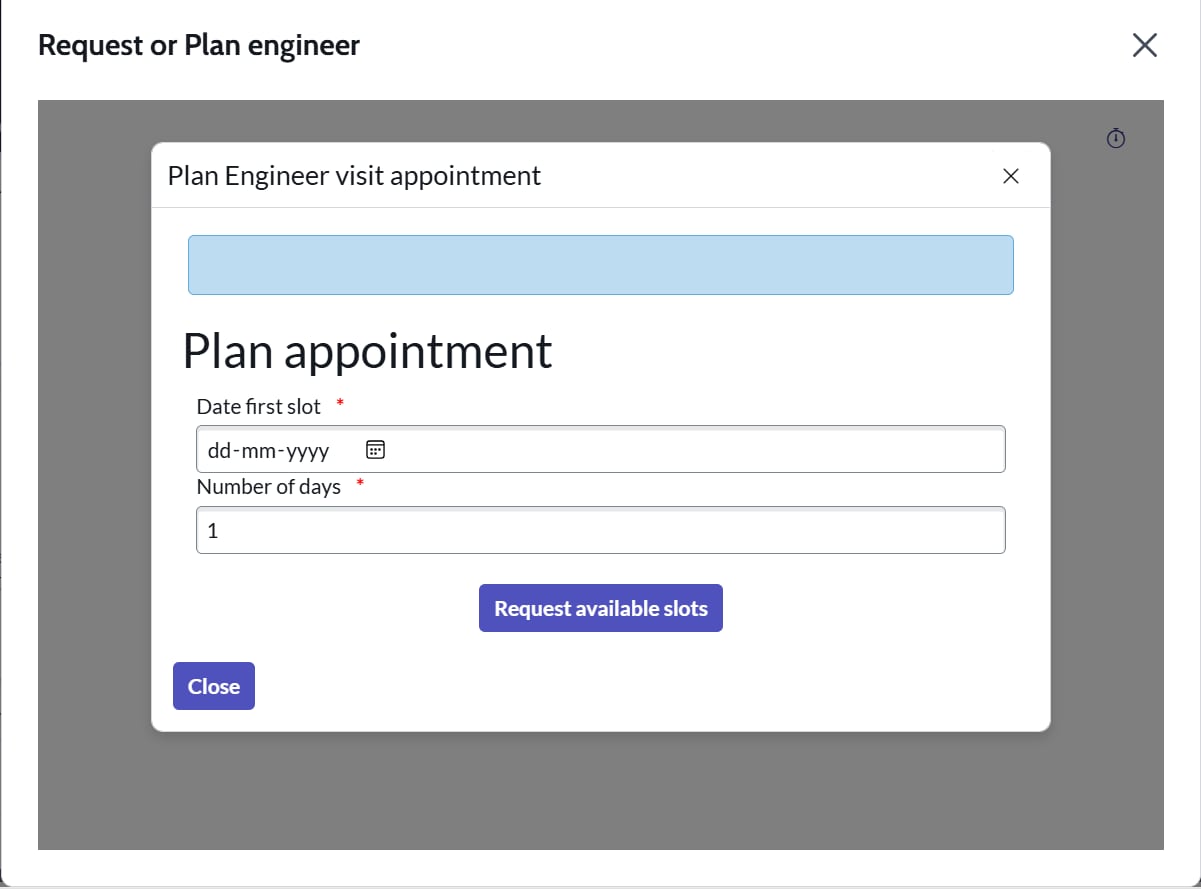
Task: Open the calendar picker in date field
Action: [x=376, y=450]
